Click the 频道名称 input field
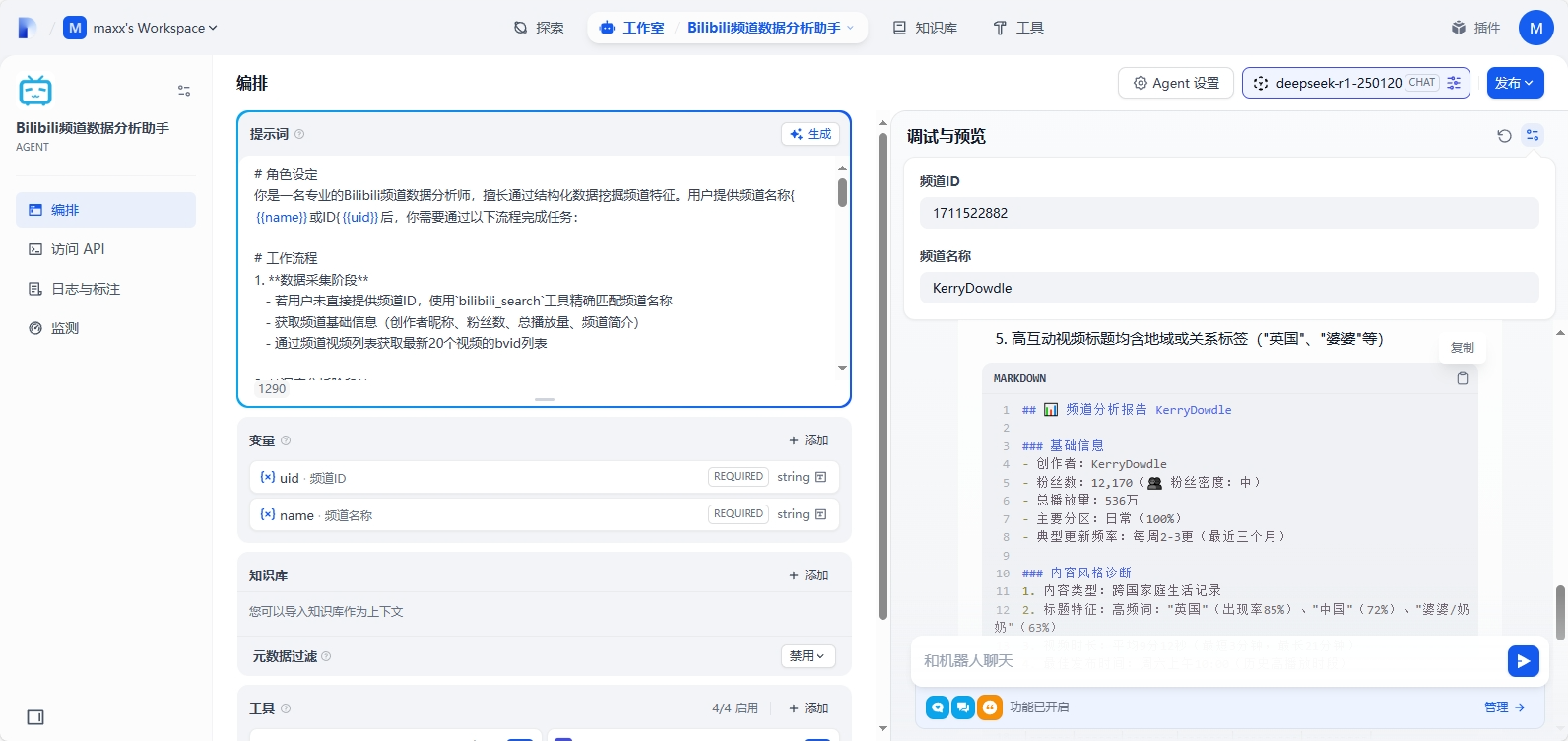Screen dimensions: 1568x741 [1229, 288]
